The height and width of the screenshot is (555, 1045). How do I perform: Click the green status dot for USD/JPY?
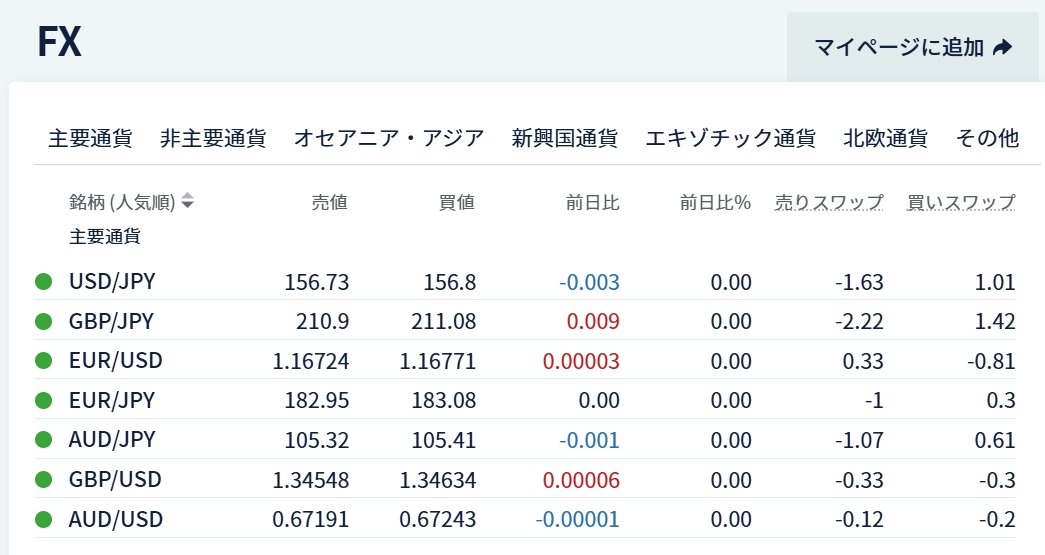coord(43,282)
